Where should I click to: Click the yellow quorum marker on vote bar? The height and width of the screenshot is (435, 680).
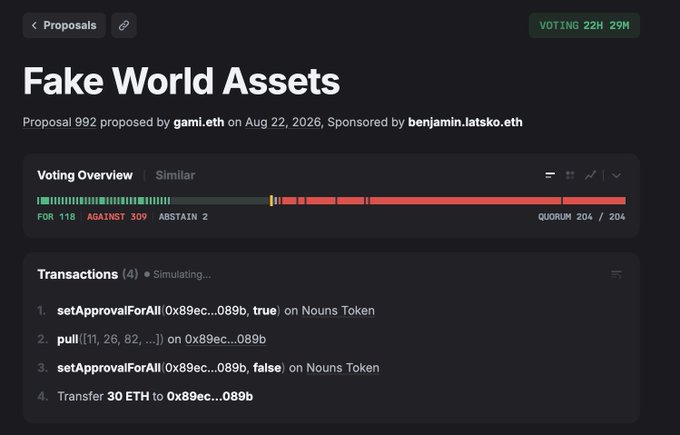coord(271,200)
